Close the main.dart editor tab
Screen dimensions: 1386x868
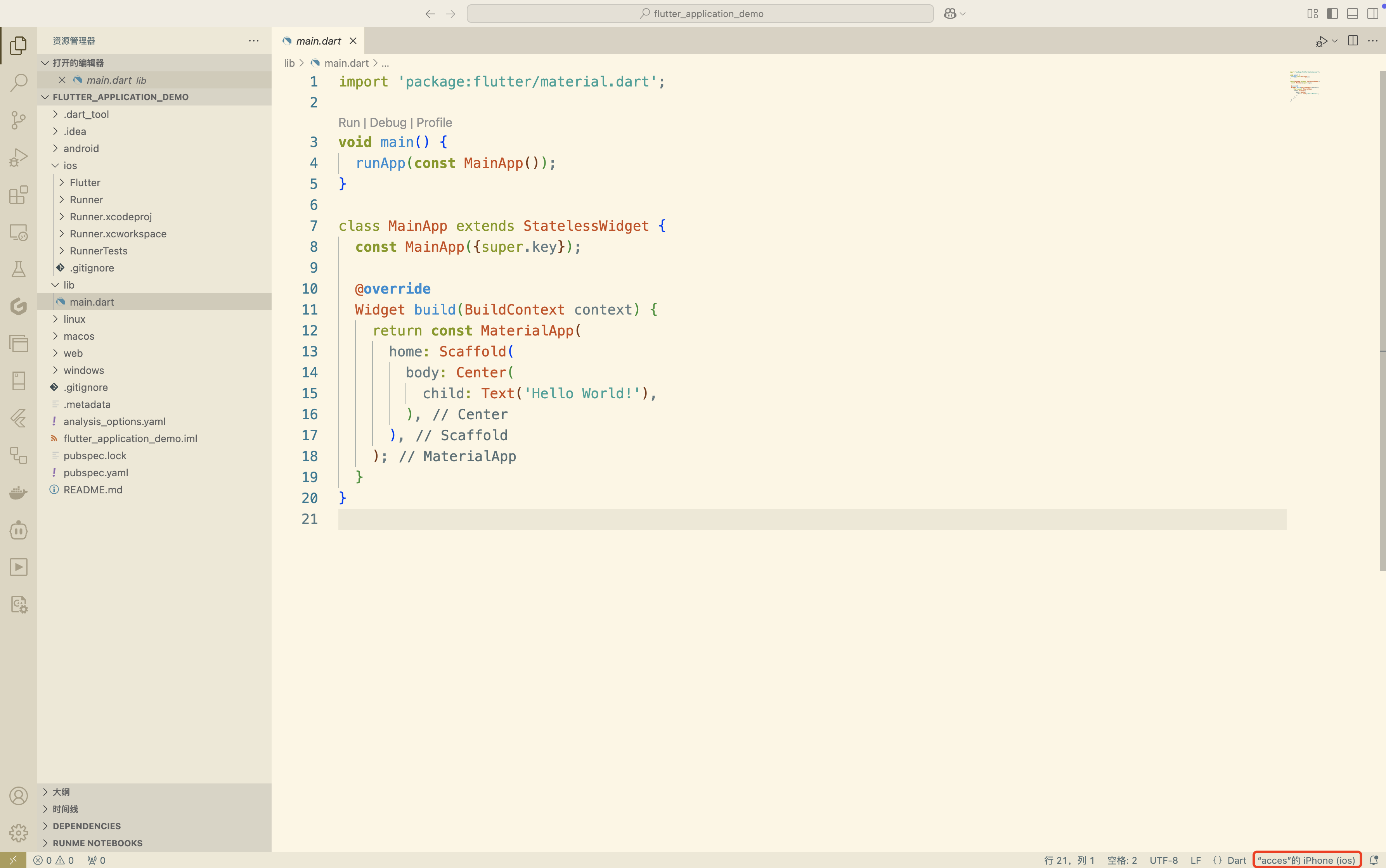(353, 41)
